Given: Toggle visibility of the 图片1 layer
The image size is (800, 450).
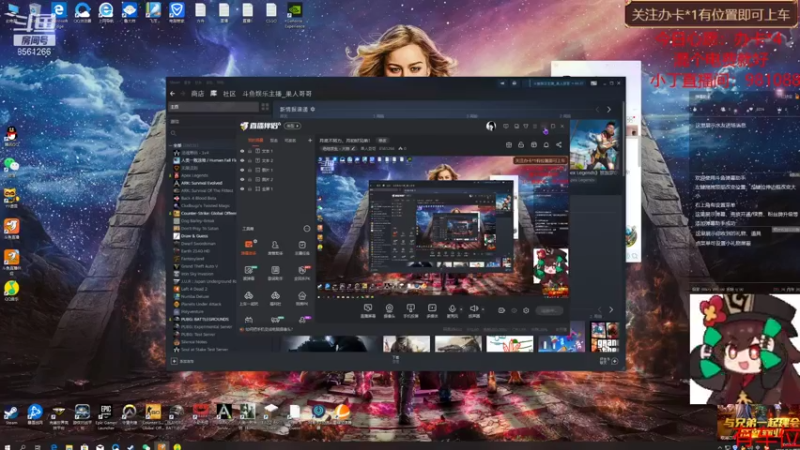Looking at the screenshot, I should point(242,170).
